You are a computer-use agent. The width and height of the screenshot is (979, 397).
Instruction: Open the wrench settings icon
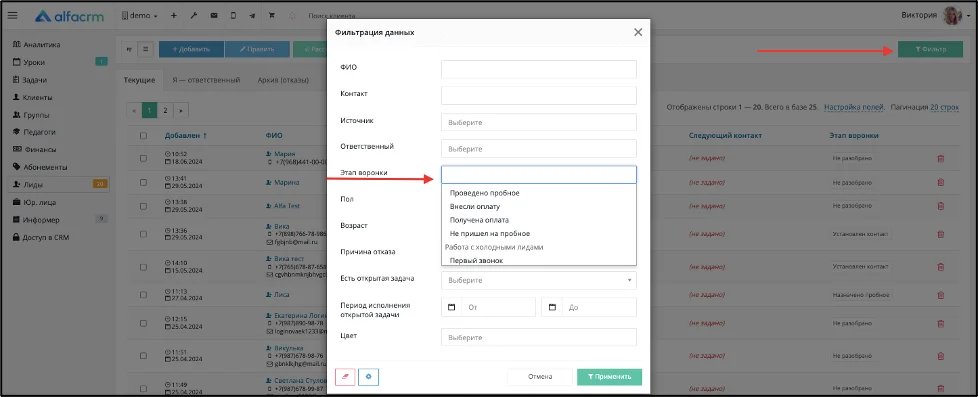click(194, 16)
